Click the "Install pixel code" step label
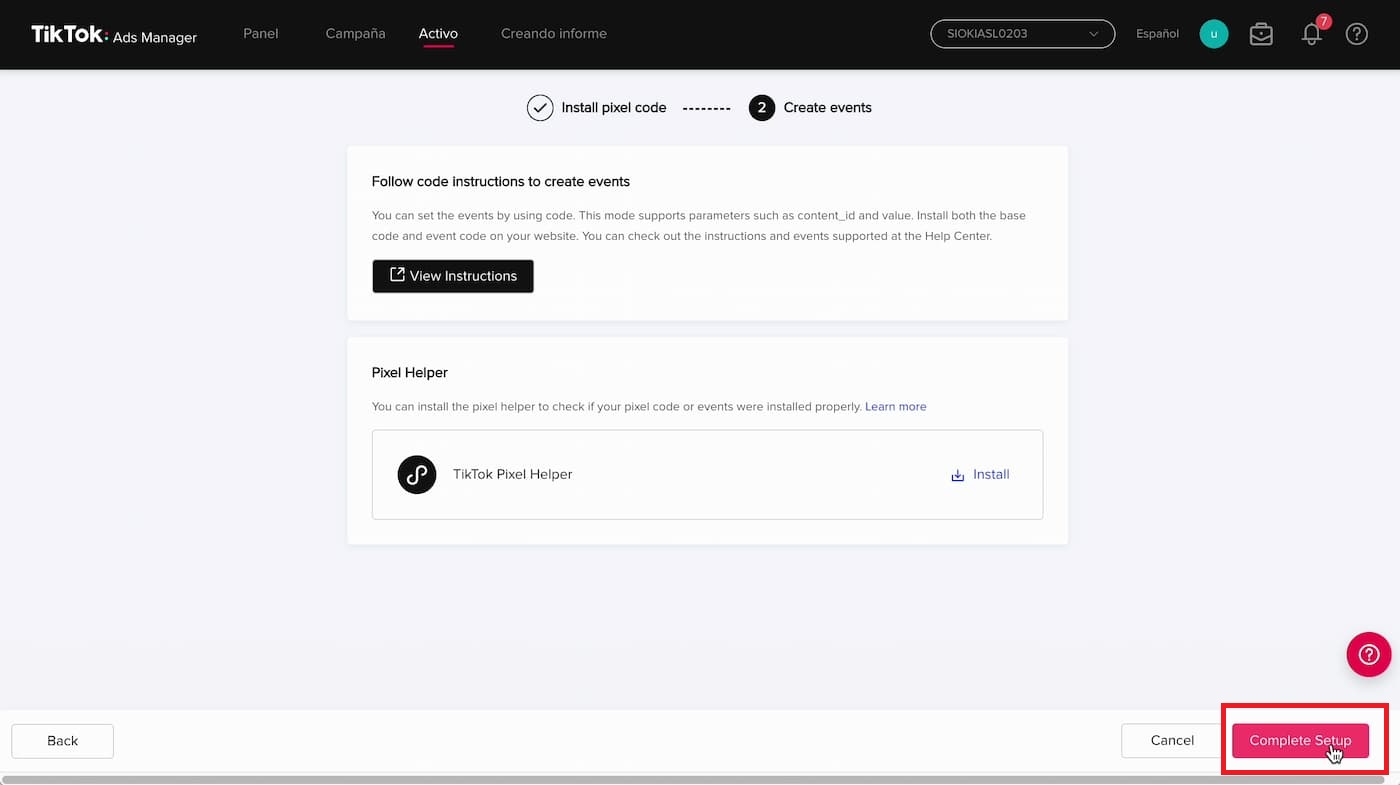The width and height of the screenshot is (1400, 785). click(x=614, y=108)
